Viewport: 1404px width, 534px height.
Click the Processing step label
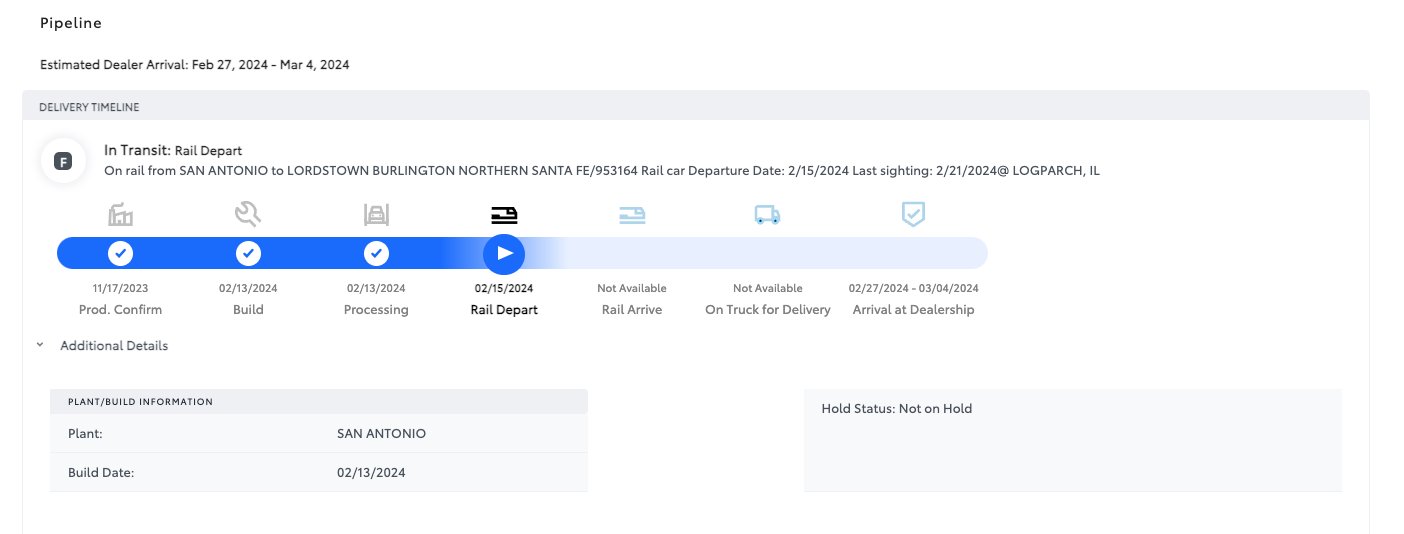point(376,310)
